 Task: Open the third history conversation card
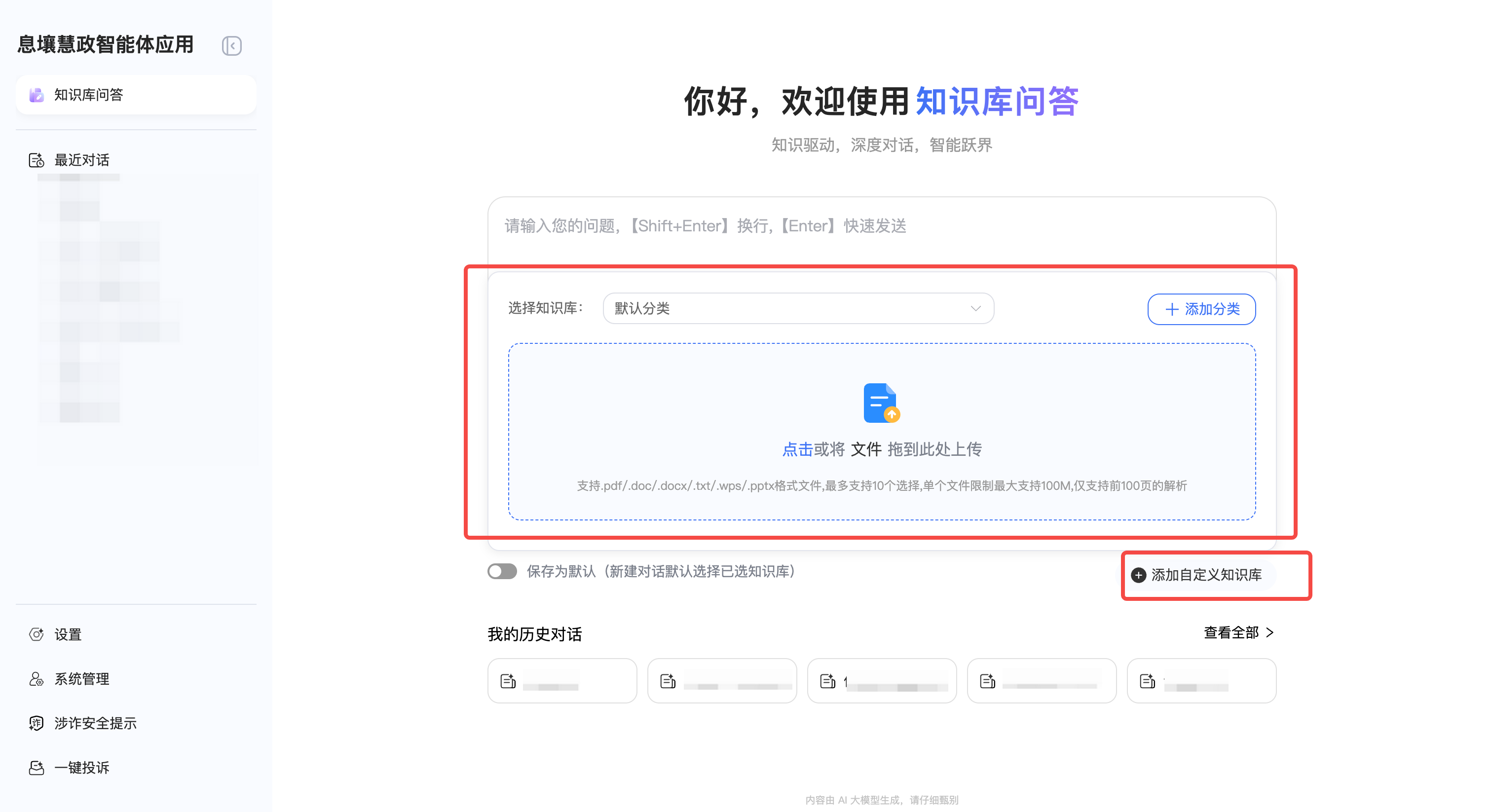[882, 681]
